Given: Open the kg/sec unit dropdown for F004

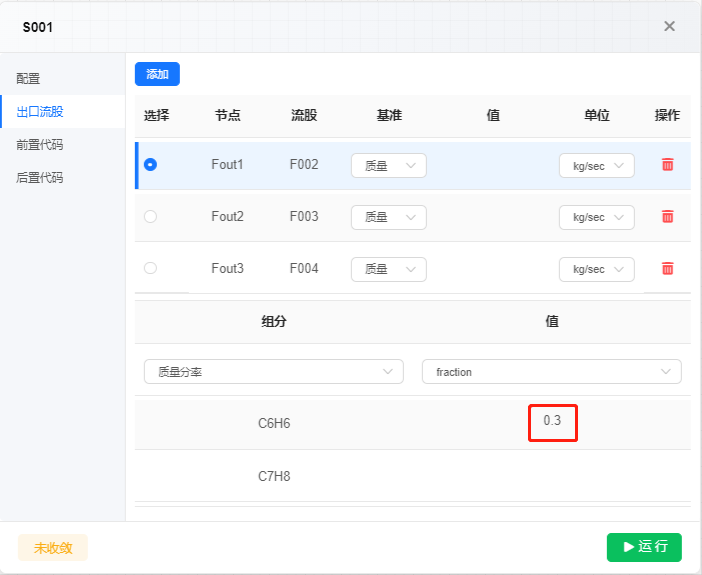Looking at the screenshot, I should point(596,269).
